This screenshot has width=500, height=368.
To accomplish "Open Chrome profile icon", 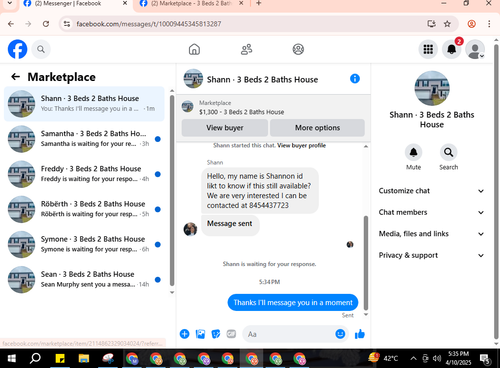I will coord(471,24).
